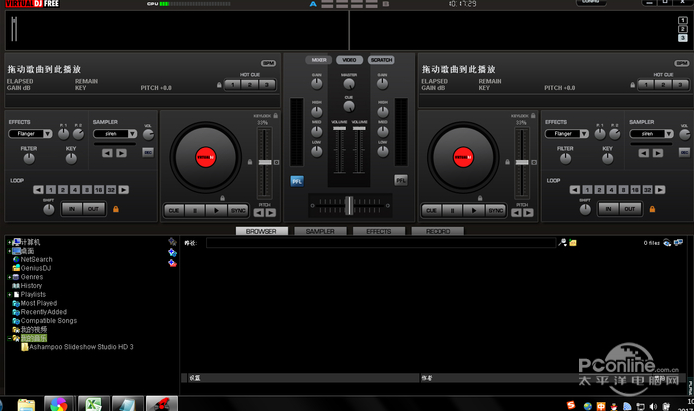Set loop IN point on left deck
The width and height of the screenshot is (694, 411).
[x=72, y=209]
